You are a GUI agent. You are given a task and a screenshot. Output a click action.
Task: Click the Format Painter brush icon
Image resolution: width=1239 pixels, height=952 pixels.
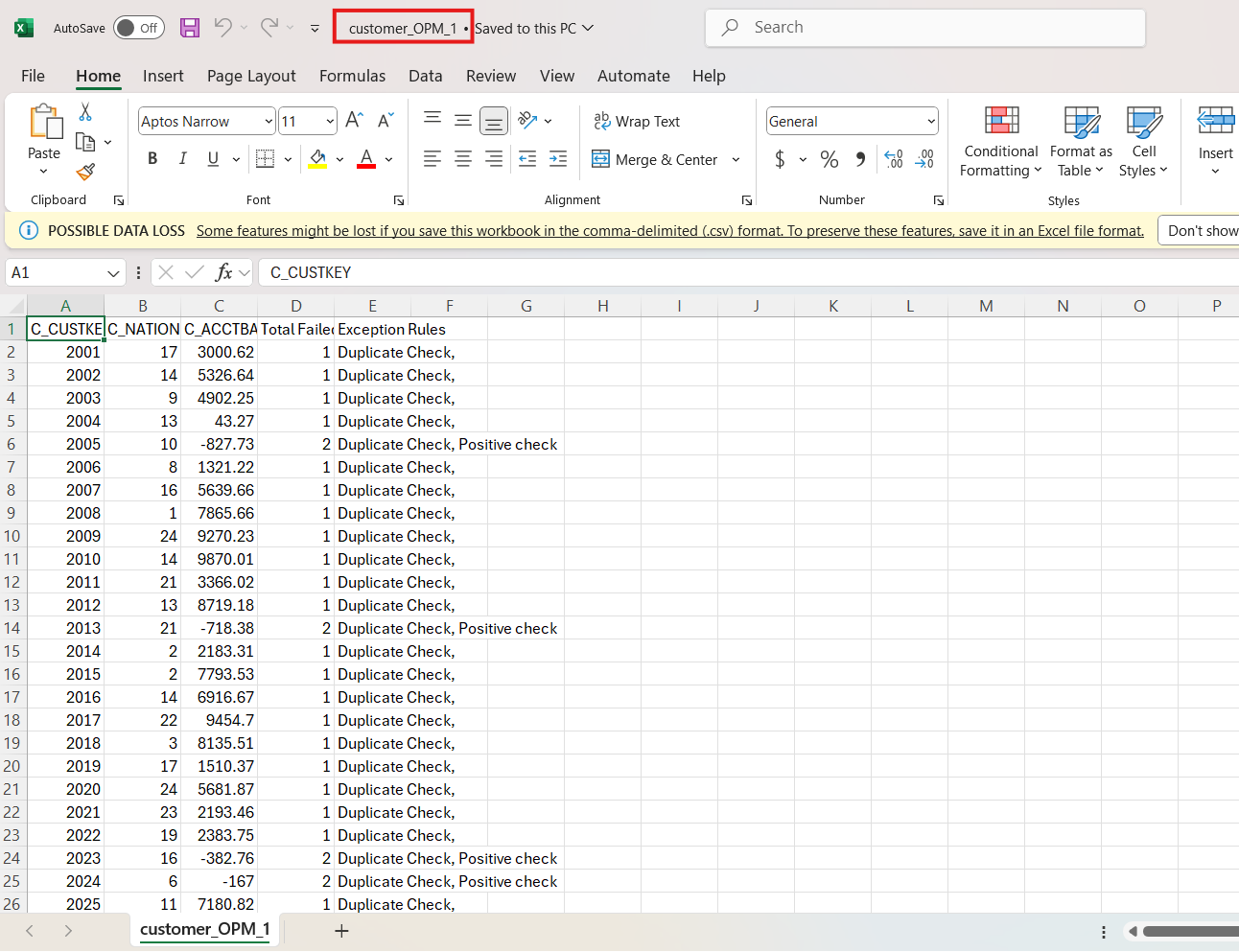point(85,173)
